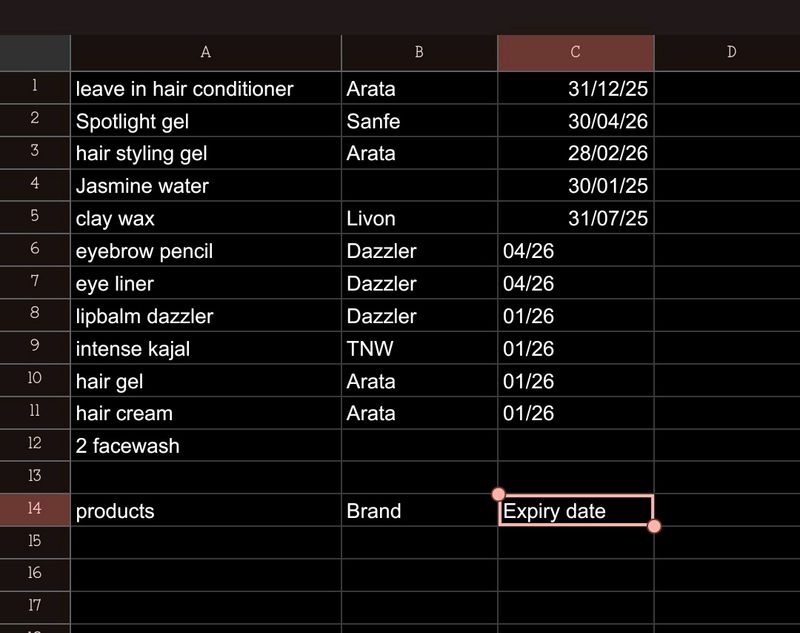Click brand cell 'TNW'

419,349
